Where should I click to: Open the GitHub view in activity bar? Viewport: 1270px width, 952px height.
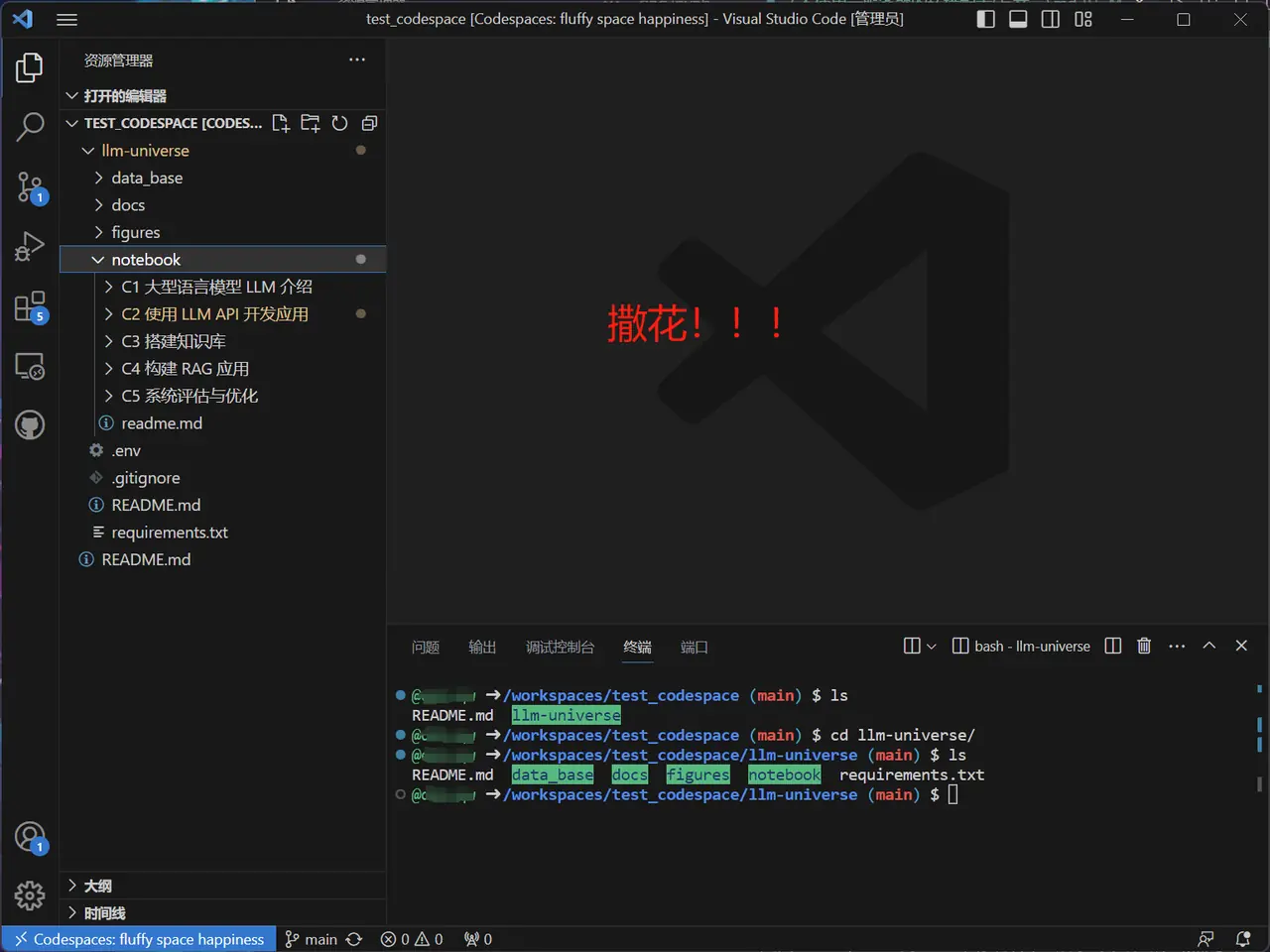coord(30,425)
